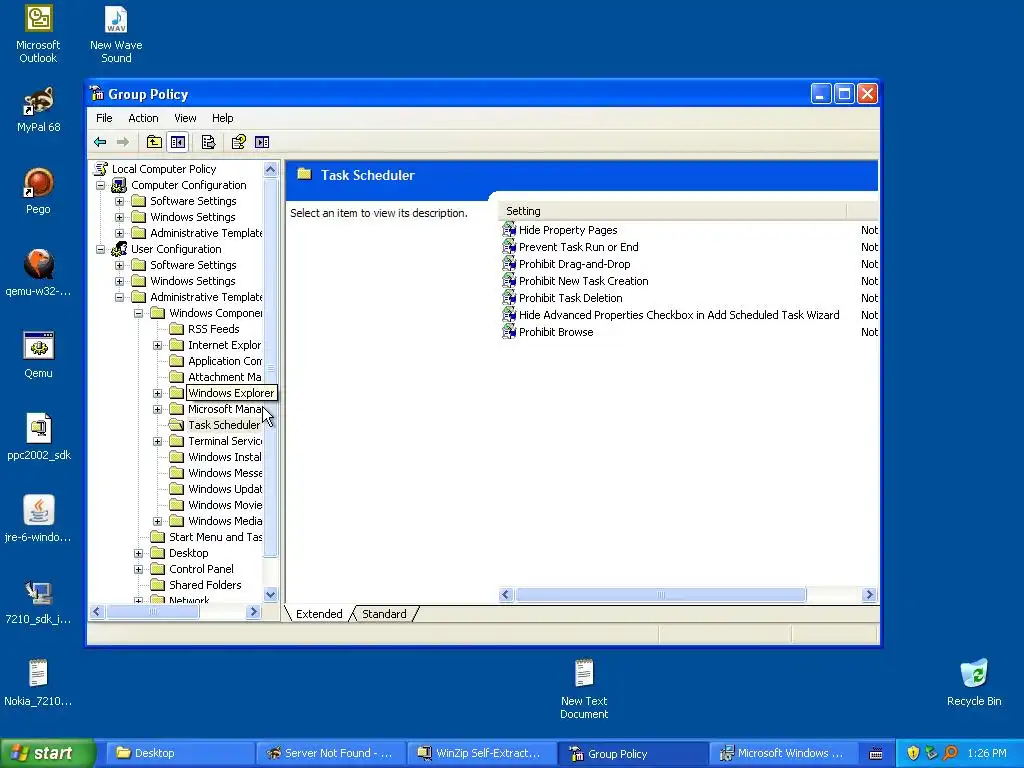Expand Windows Settings under Computer Configuration
Screen dimensions: 1024x768
point(120,217)
